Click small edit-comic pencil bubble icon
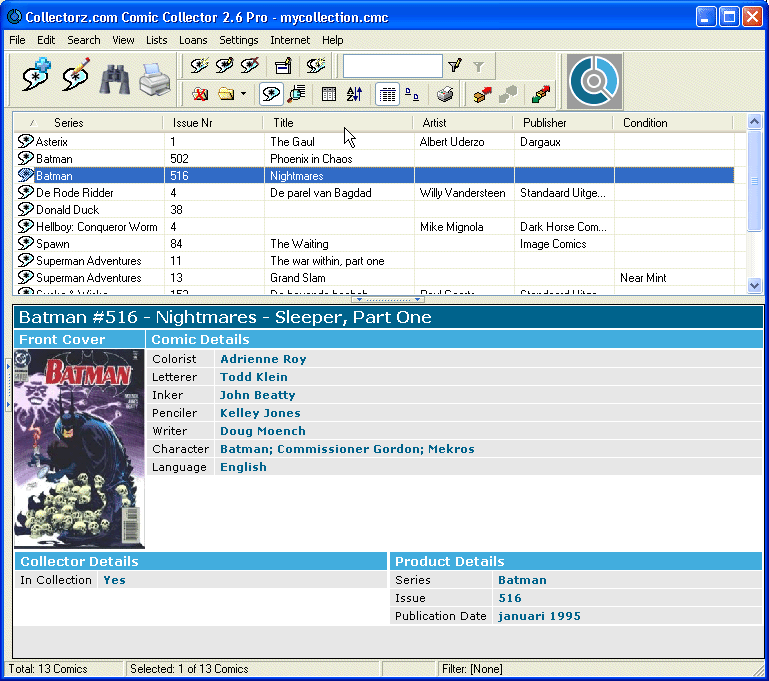 [225, 65]
